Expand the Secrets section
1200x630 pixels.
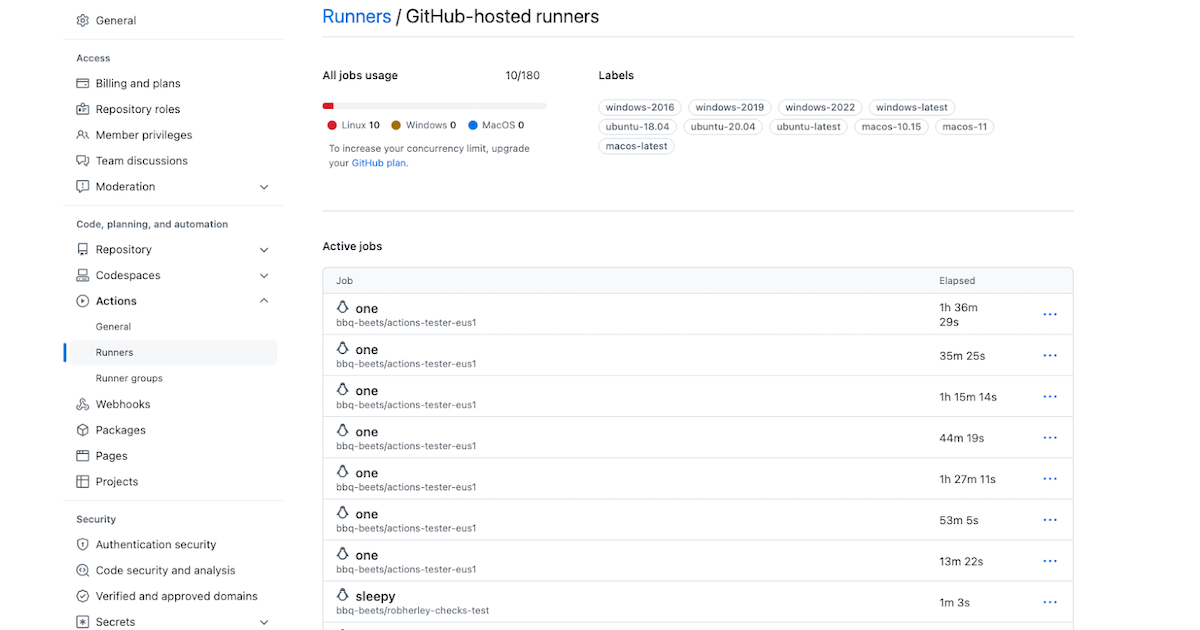click(x=264, y=621)
